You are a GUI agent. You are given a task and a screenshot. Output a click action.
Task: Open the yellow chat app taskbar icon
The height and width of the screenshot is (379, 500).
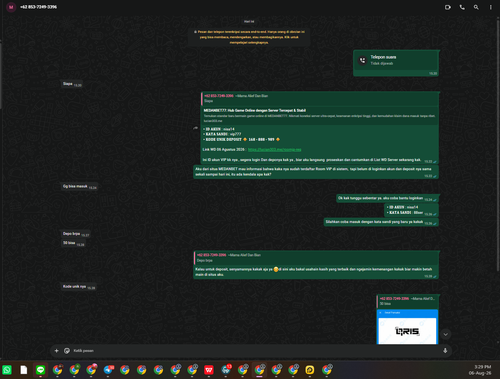click(310, 370)
